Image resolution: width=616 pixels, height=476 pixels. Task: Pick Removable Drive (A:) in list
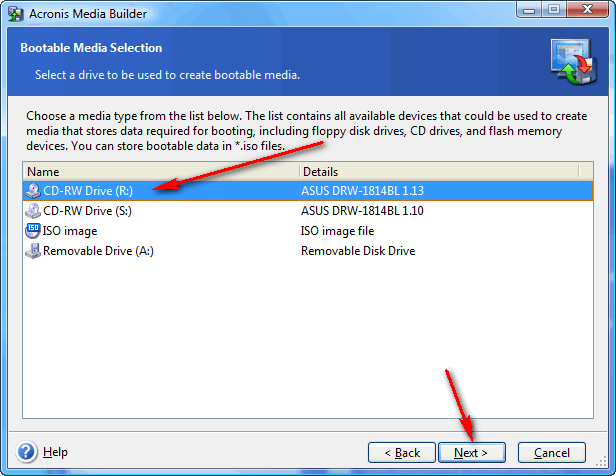tap(308, 251)
